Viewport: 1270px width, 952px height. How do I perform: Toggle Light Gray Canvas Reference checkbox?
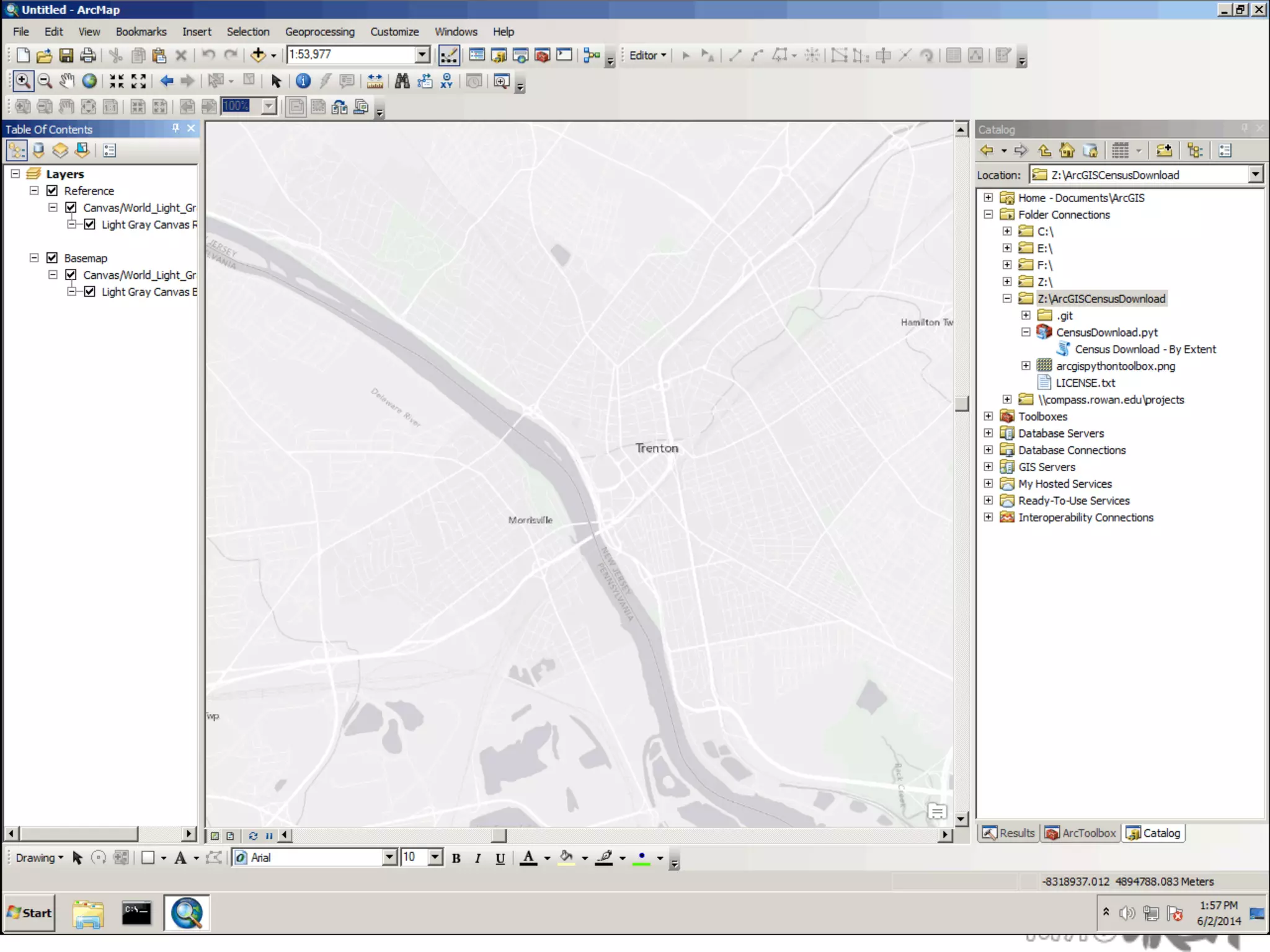pos(90,224)
